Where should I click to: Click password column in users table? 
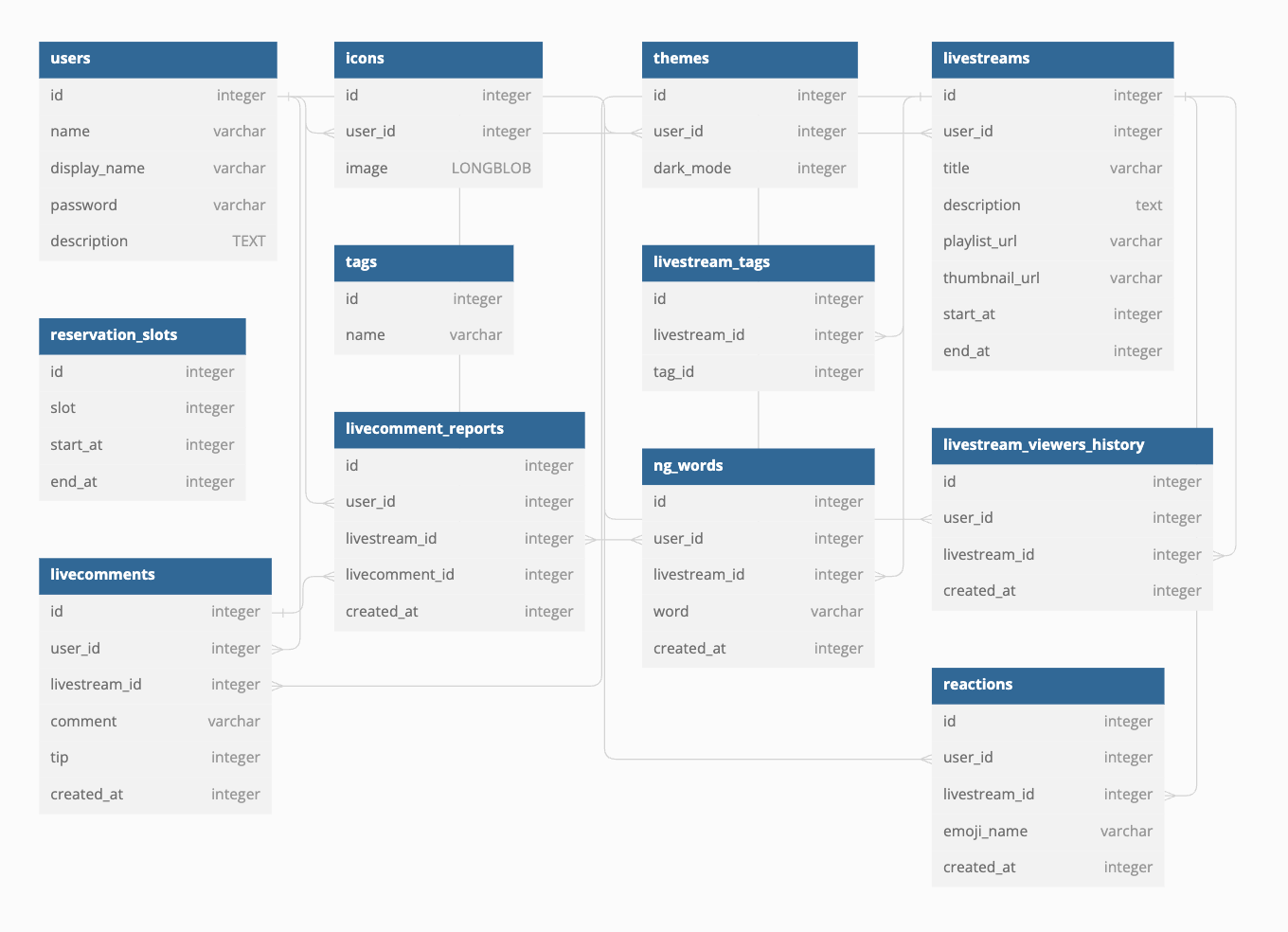[158, 206]
